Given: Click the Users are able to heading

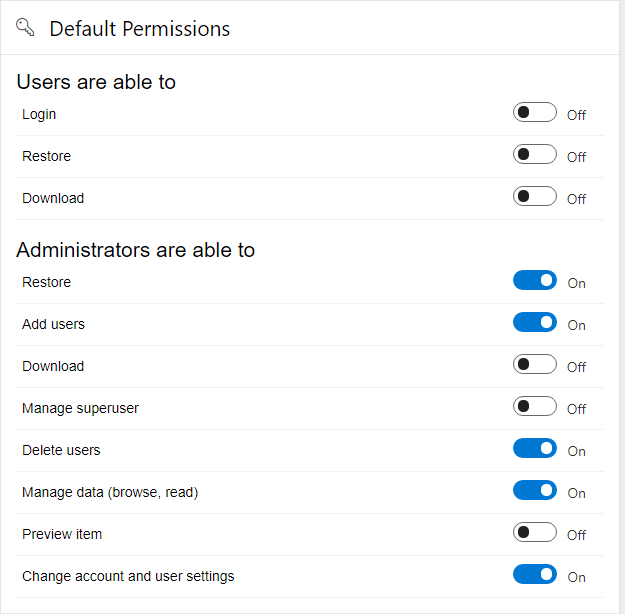Looking at the screenshot, I should pos(96,82).
